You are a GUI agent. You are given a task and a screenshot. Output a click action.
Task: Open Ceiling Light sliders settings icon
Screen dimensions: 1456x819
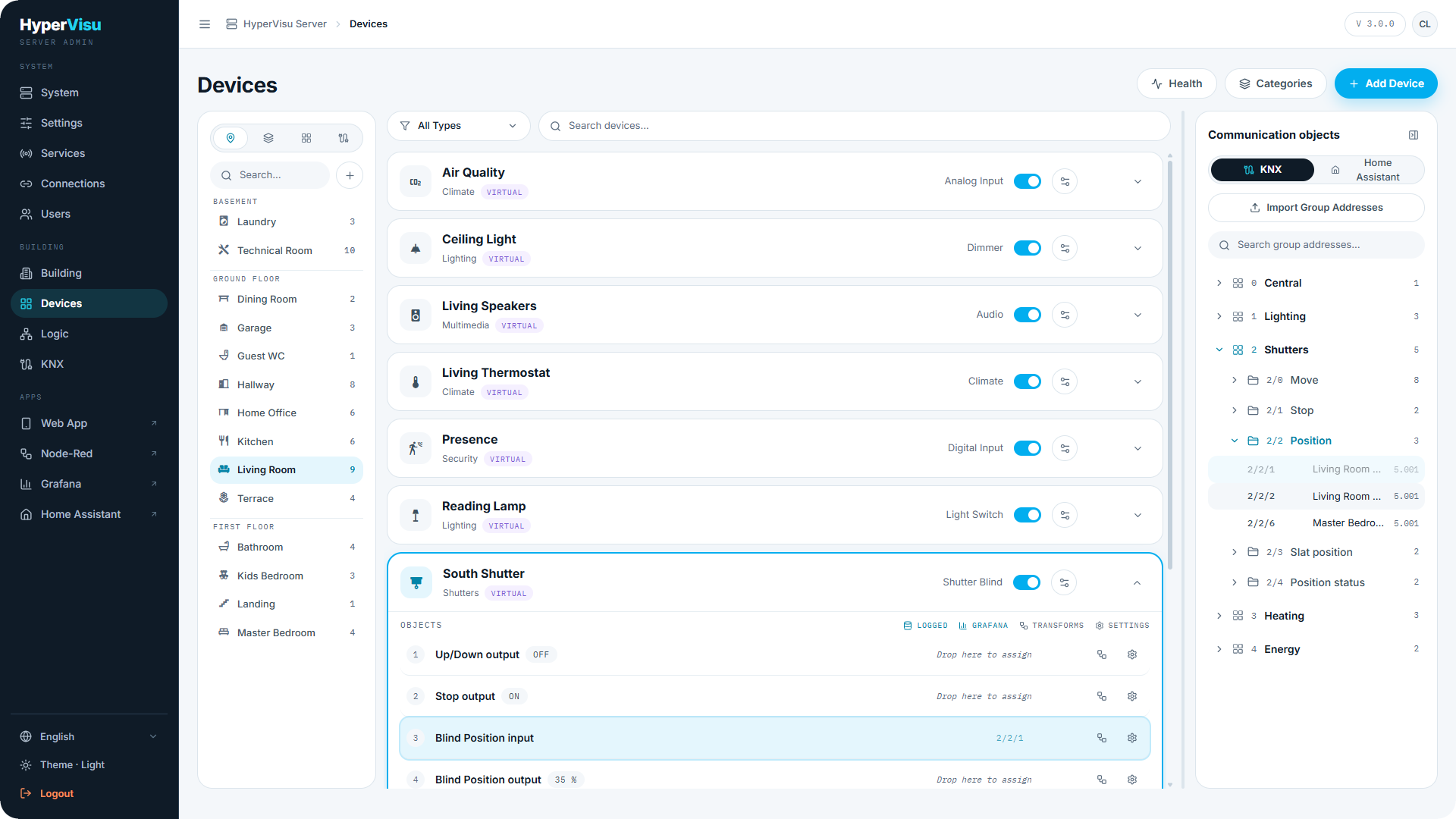[1065, 248]
